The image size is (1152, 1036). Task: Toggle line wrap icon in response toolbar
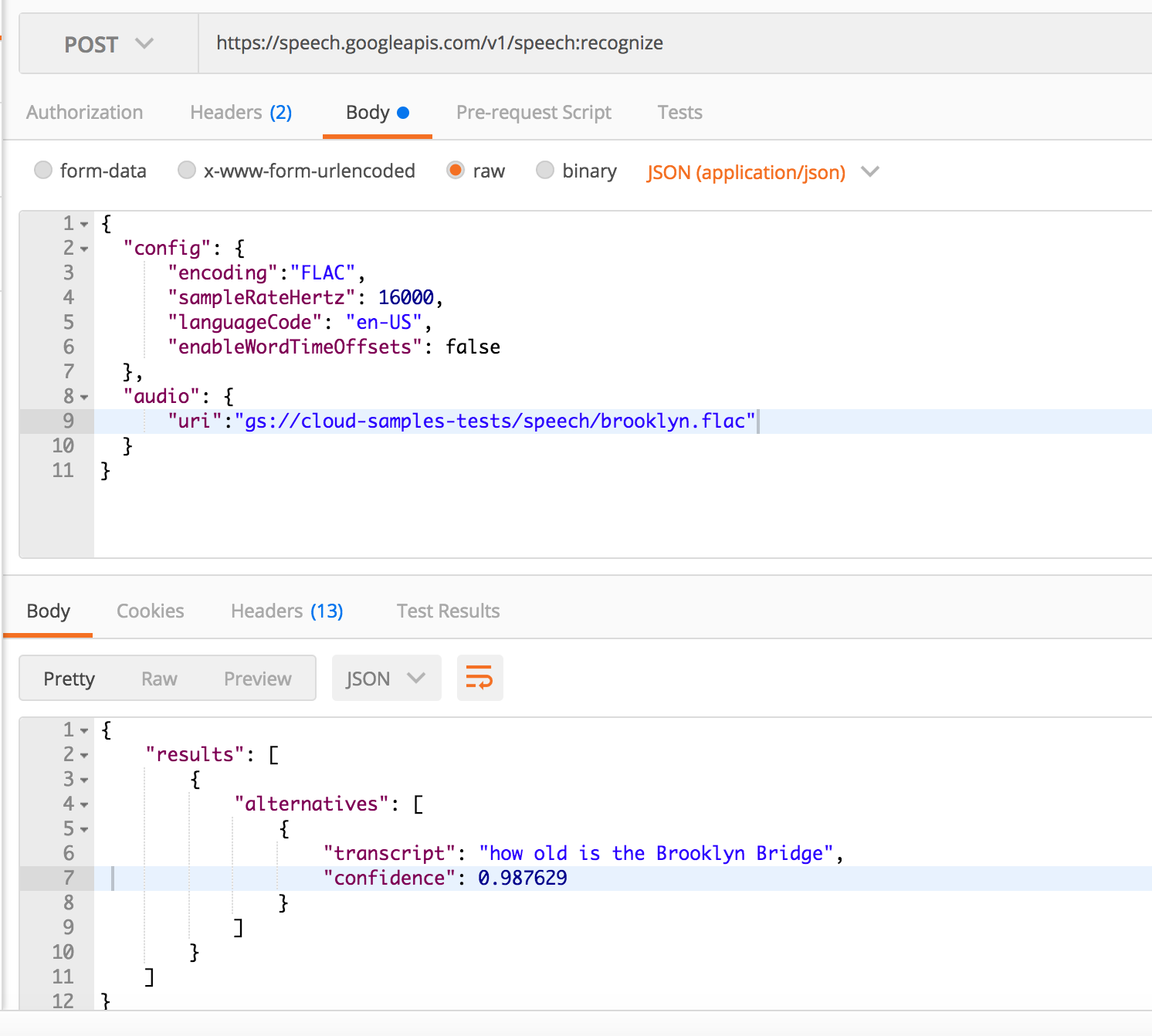[x=479, y=679]
